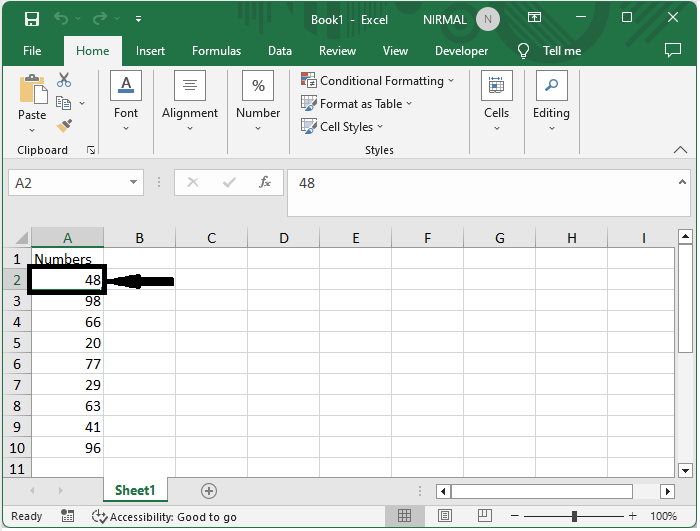Click the Tell me lightbulb search

coord(549,51)
